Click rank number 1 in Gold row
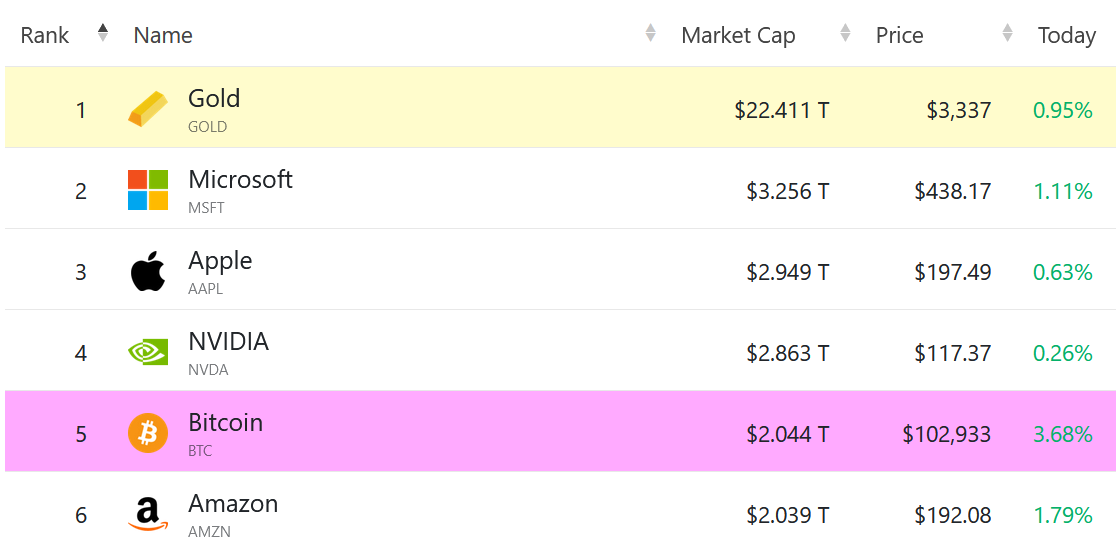This screenshot has height=547, width=1116. (80, 110)
